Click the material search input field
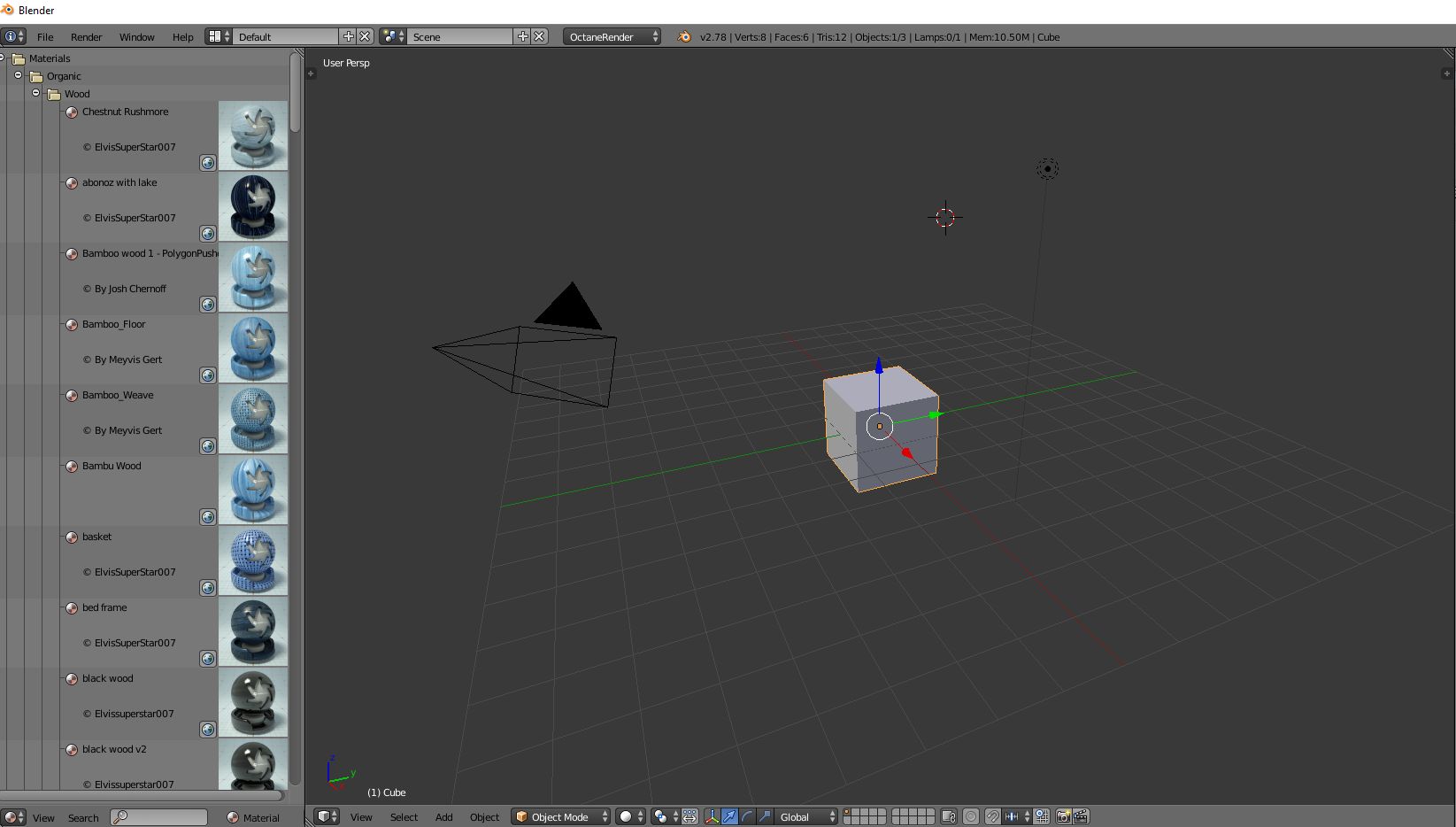 coord(159,817)
